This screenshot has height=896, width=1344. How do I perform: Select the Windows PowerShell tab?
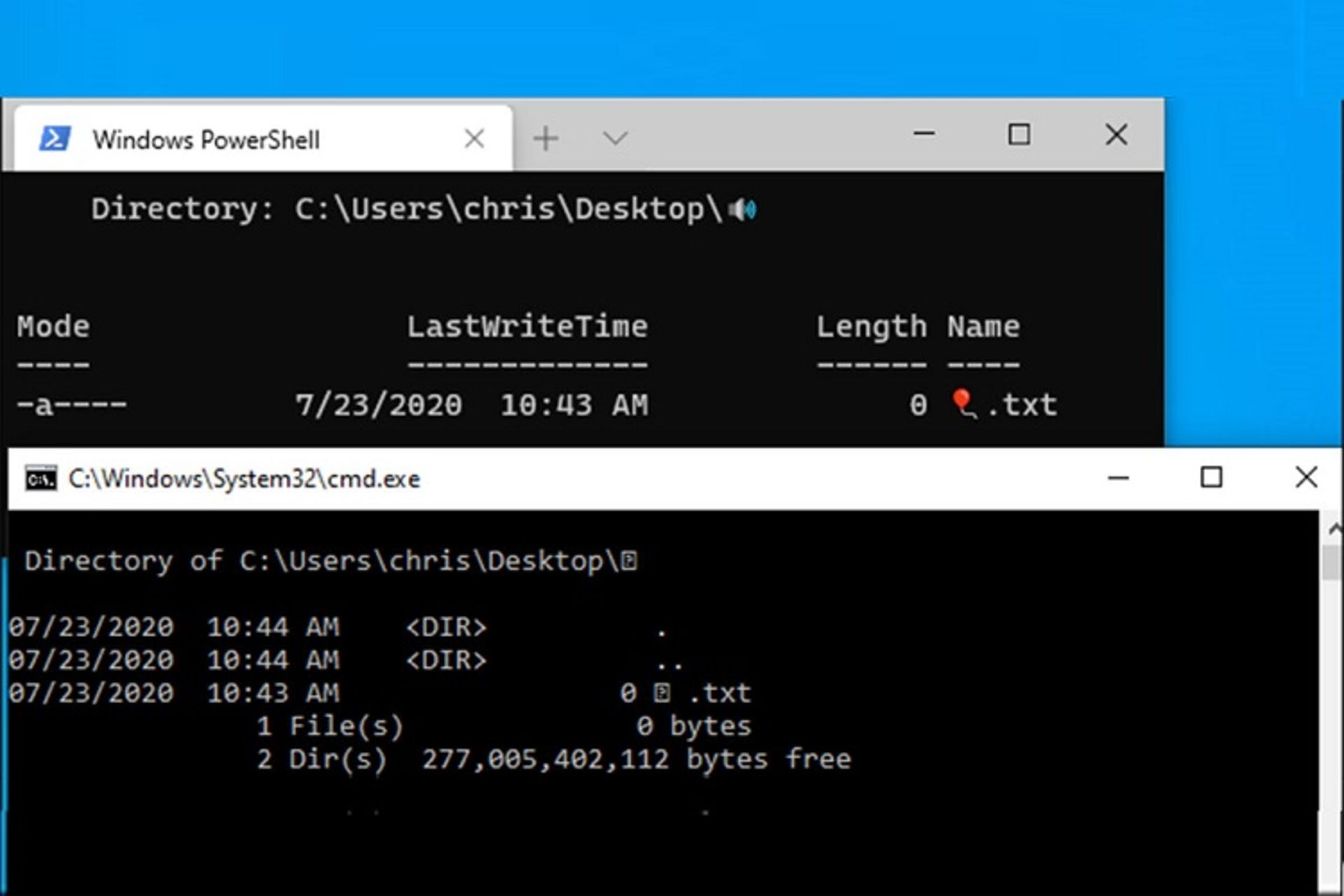tap(263, 139)
